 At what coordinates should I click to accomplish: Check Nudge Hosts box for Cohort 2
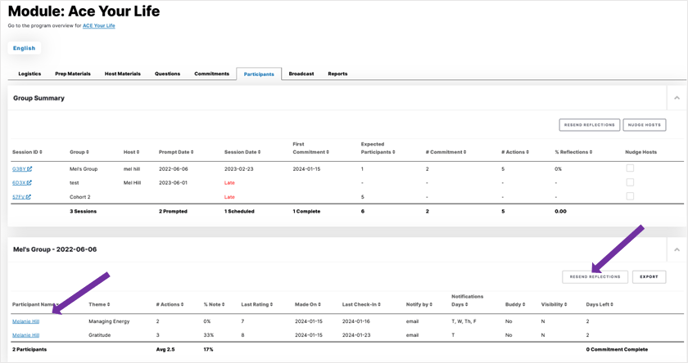pyautogui.click(x=630, y=196)
